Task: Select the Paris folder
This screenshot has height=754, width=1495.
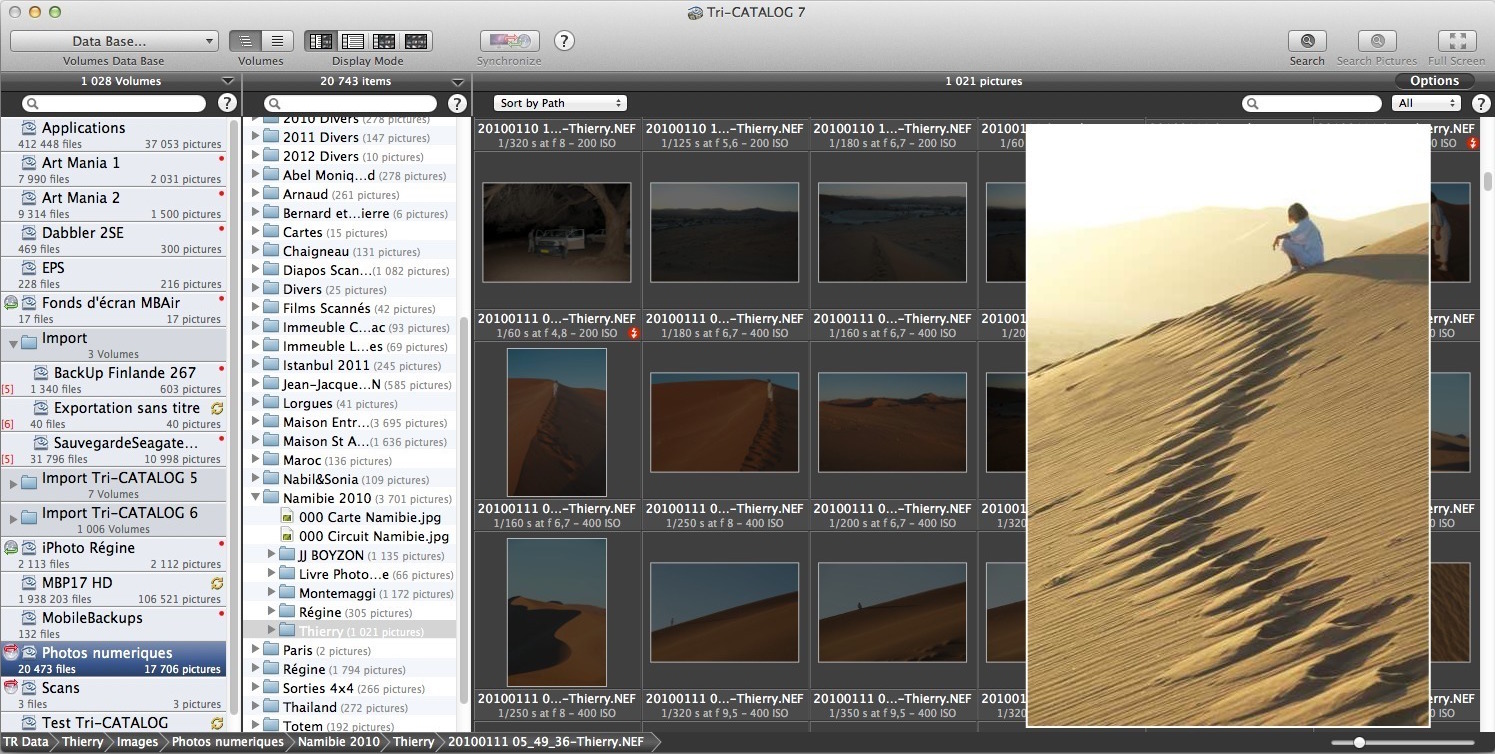Action: tap(350, 650)
